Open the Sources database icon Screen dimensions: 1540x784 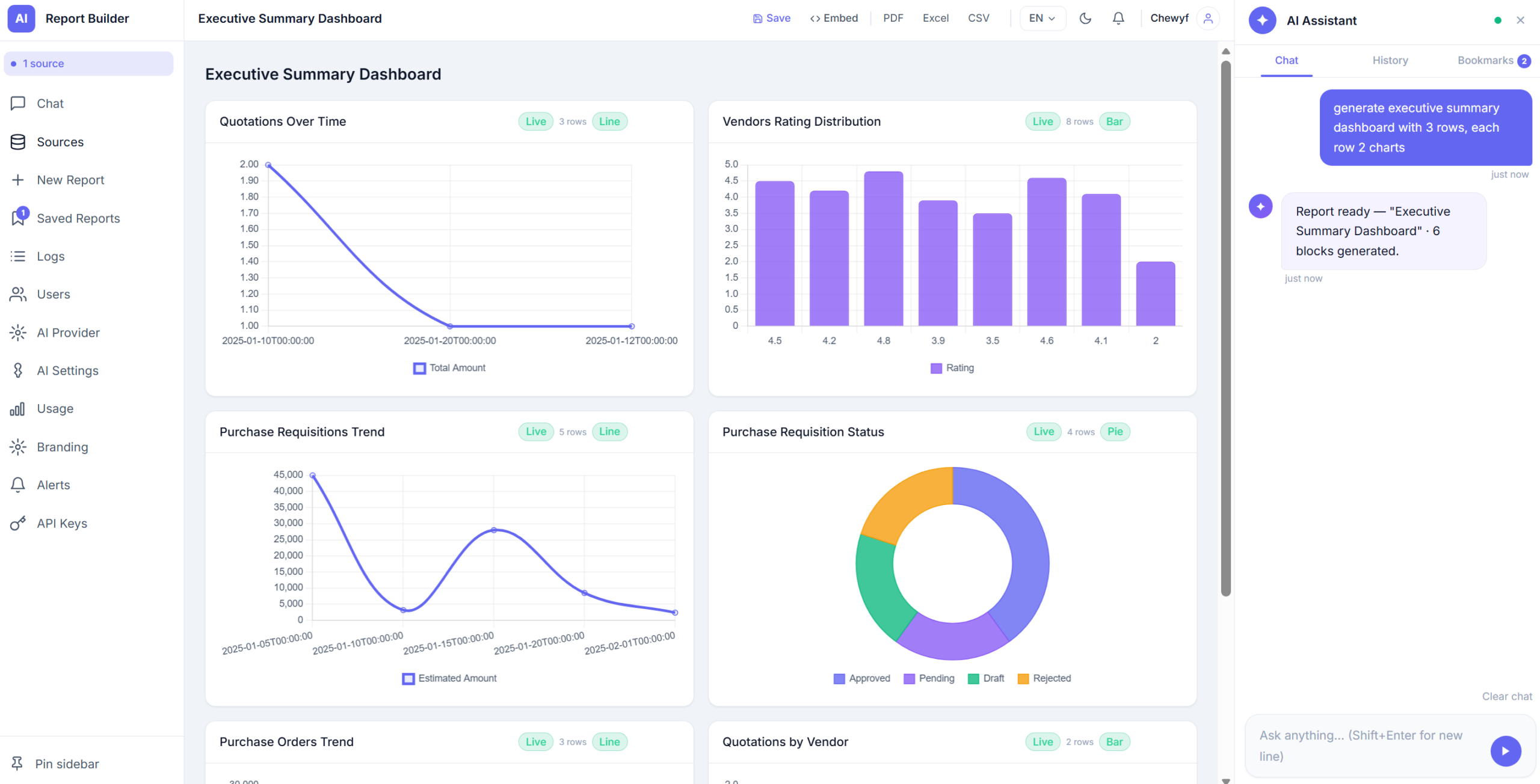click(x=18, y=142)
